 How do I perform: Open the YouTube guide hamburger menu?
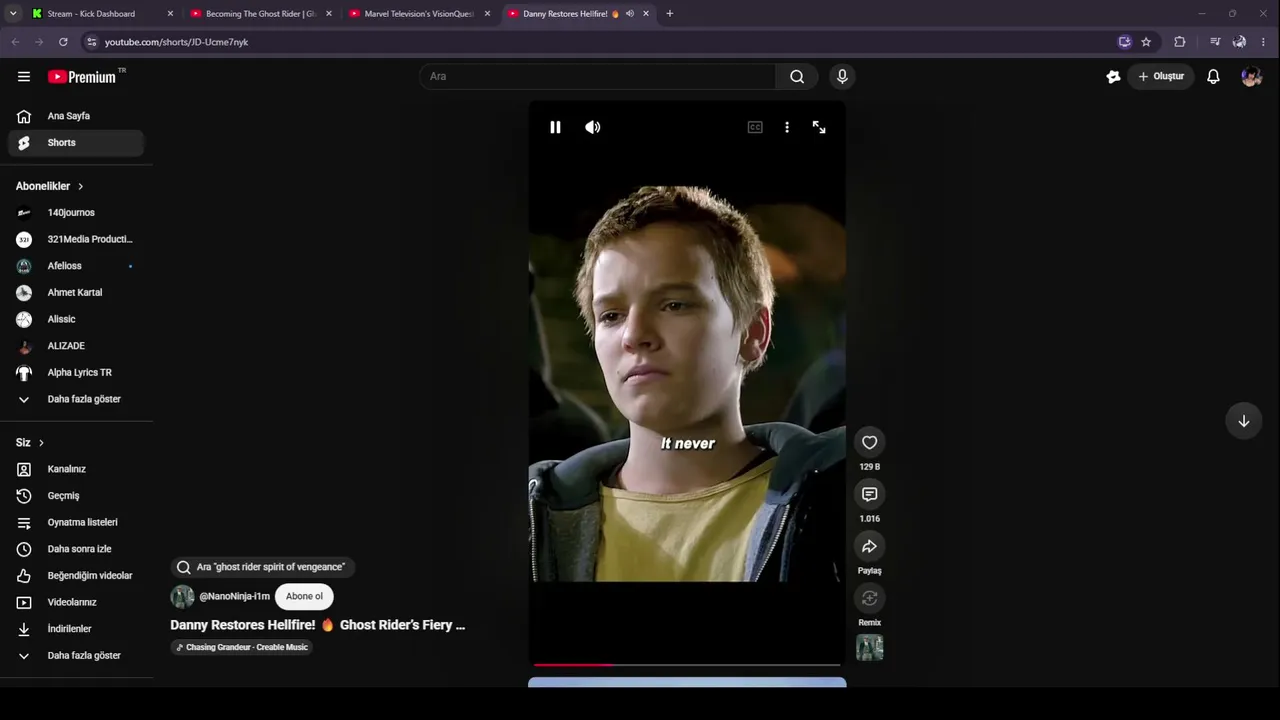24,76
